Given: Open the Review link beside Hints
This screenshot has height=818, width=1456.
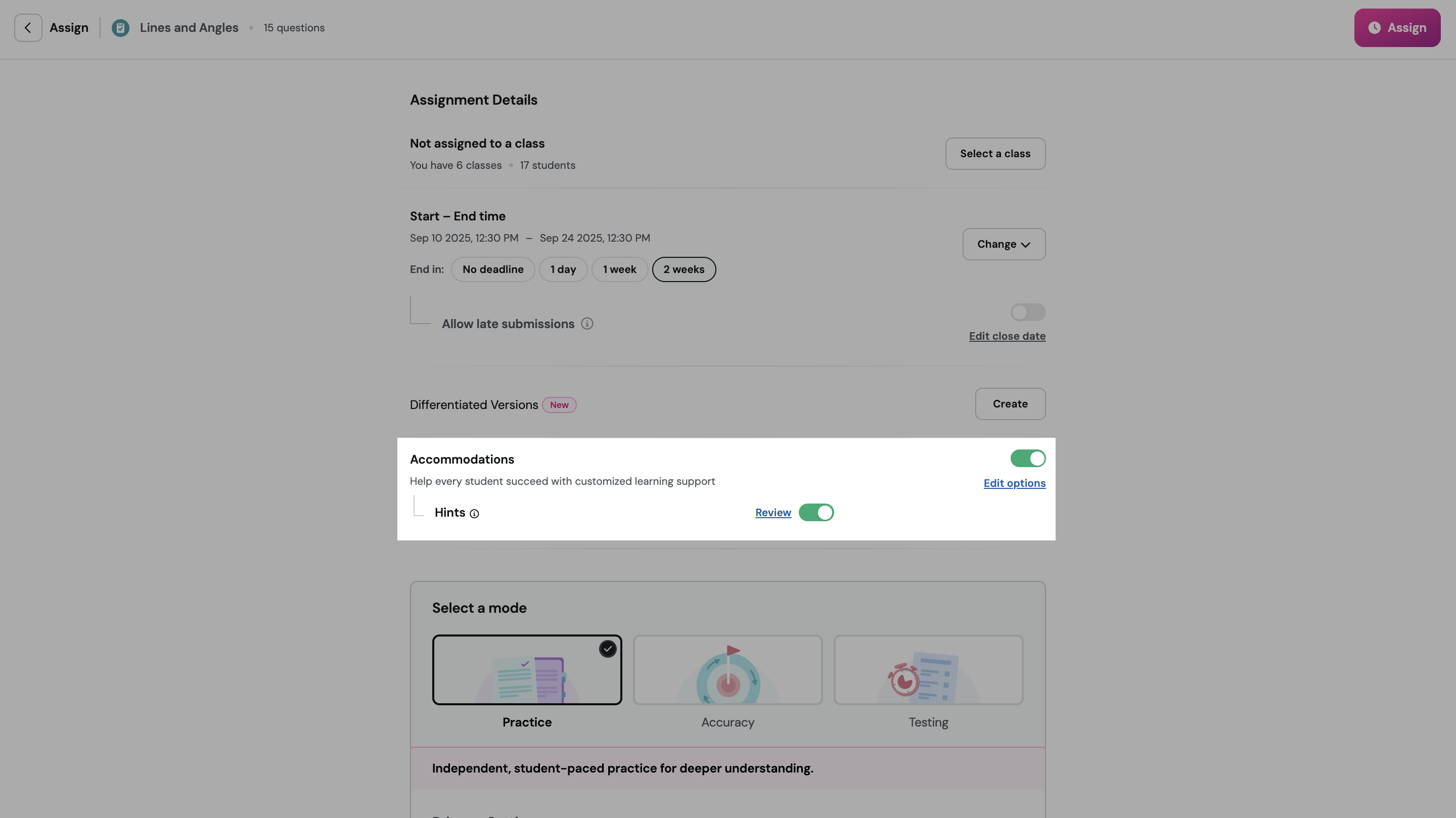Looking at the screenshot, I should coord(772,512).
